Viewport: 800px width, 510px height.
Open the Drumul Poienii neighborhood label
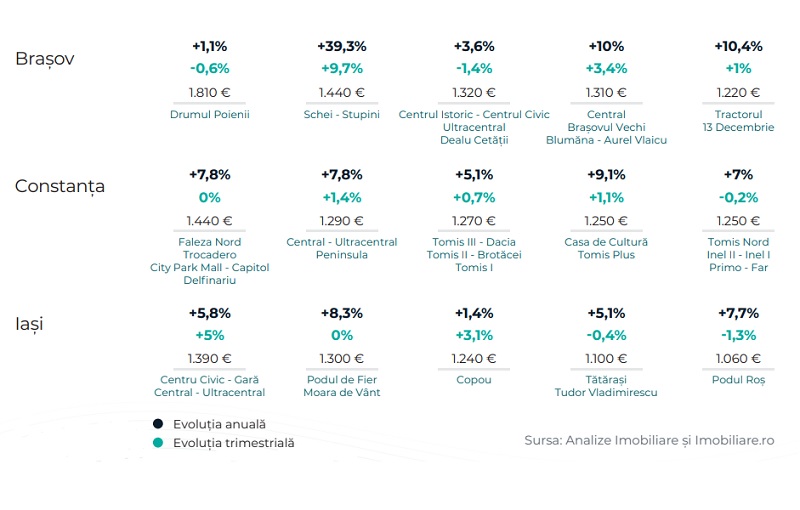point(210,115)
